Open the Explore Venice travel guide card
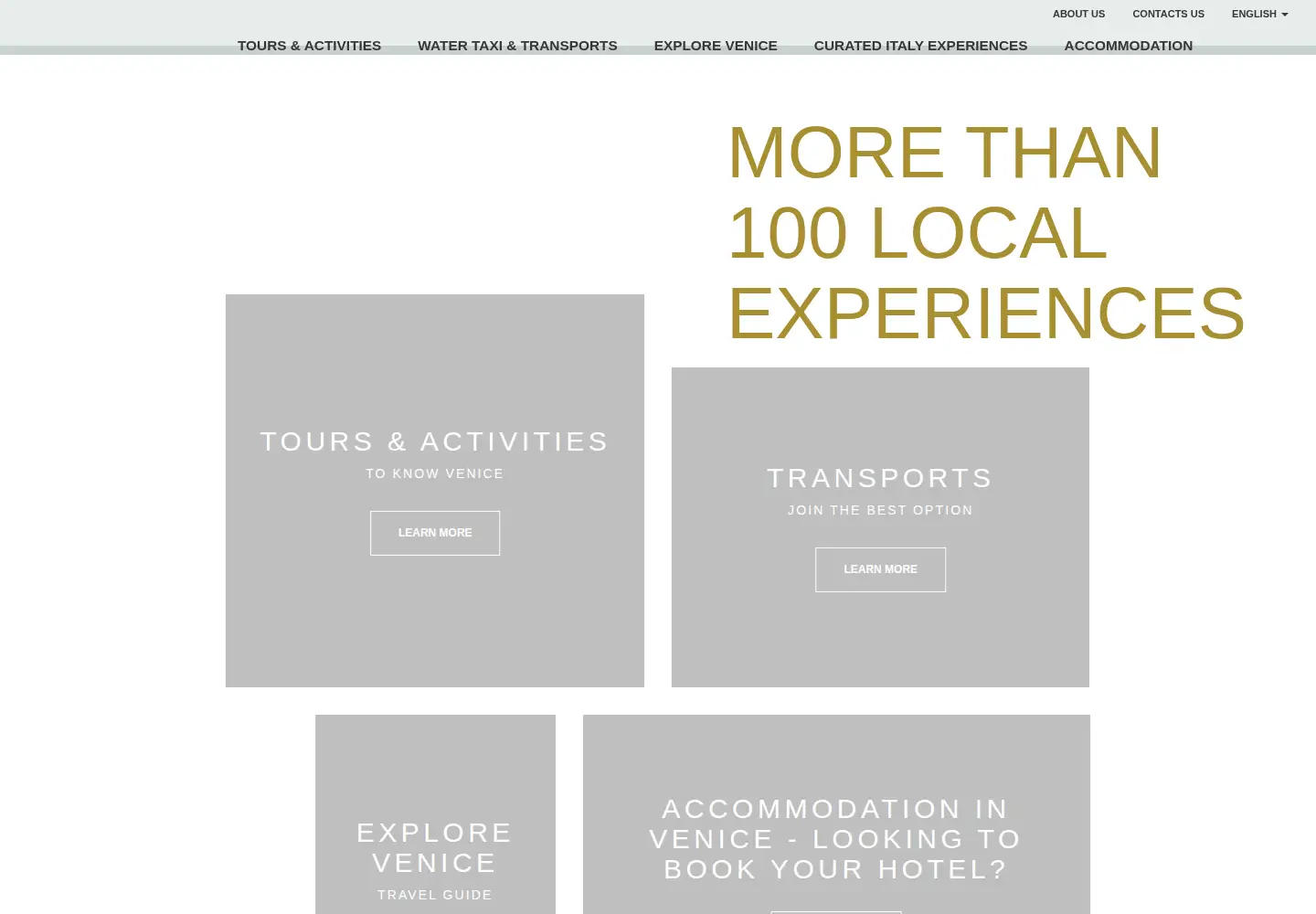This screenshot has height=914, width=1316. click(x=435, y=814)
